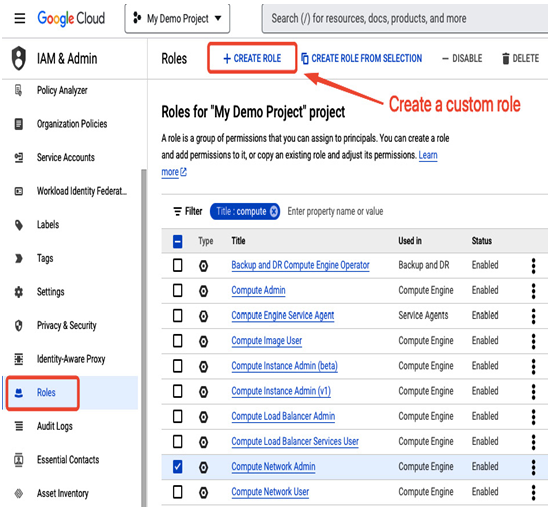Image resolution: width=550 pixels, height=512 pixels.
Task: Check Compute Load Balancer Admin checkbox
Action: pyautogui.click(x=178, y=417)
